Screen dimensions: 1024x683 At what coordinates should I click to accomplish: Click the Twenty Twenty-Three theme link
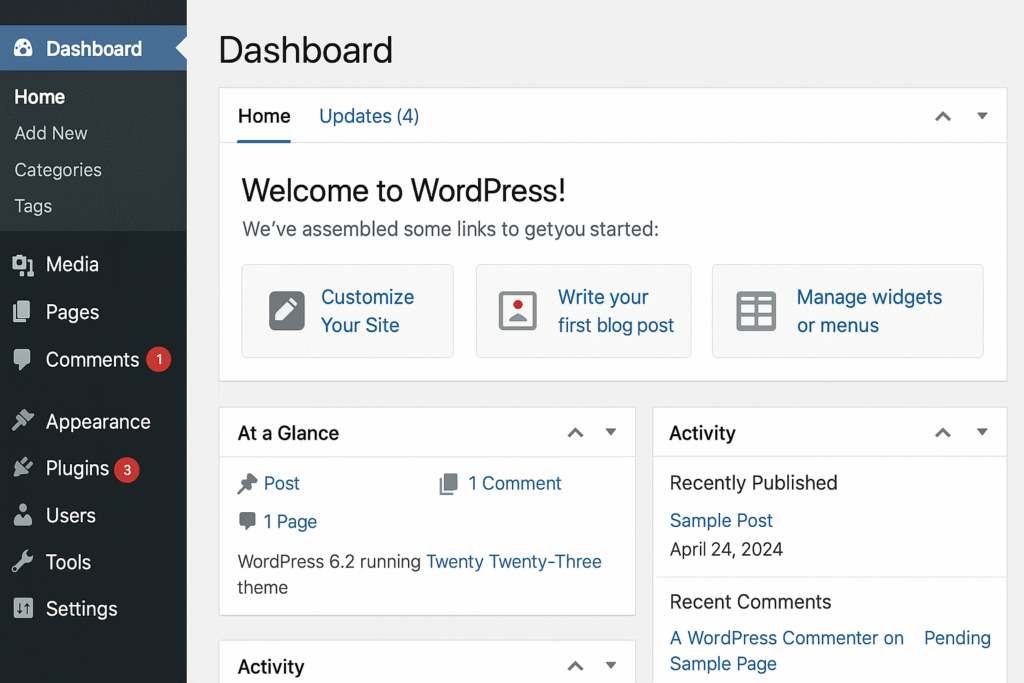click(x=513, y=561)
